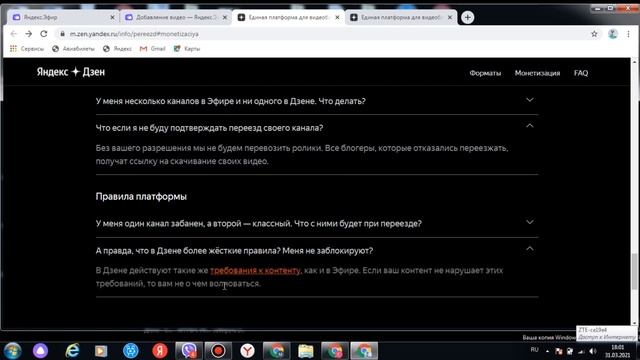Click the network signal tray icon
The image size is (640, 360).
click(581, 351)
